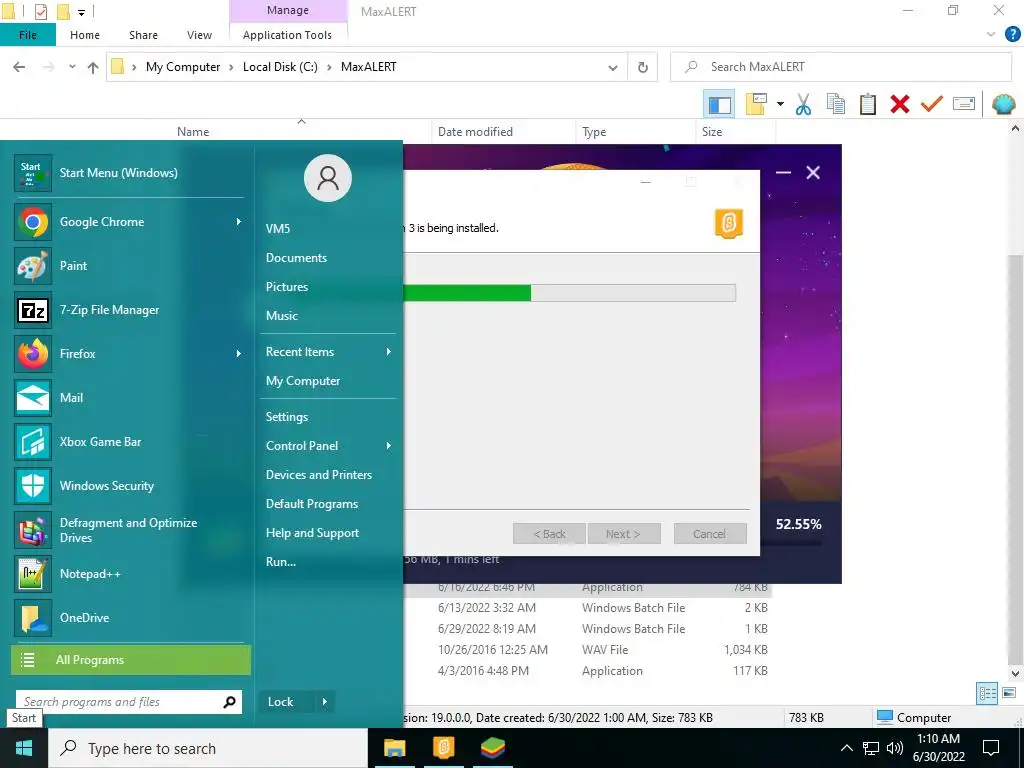Open the folder options toolbar icon
Image resolution: width=1024 pixels, height=768 pixels.
[x=756, y=104]
